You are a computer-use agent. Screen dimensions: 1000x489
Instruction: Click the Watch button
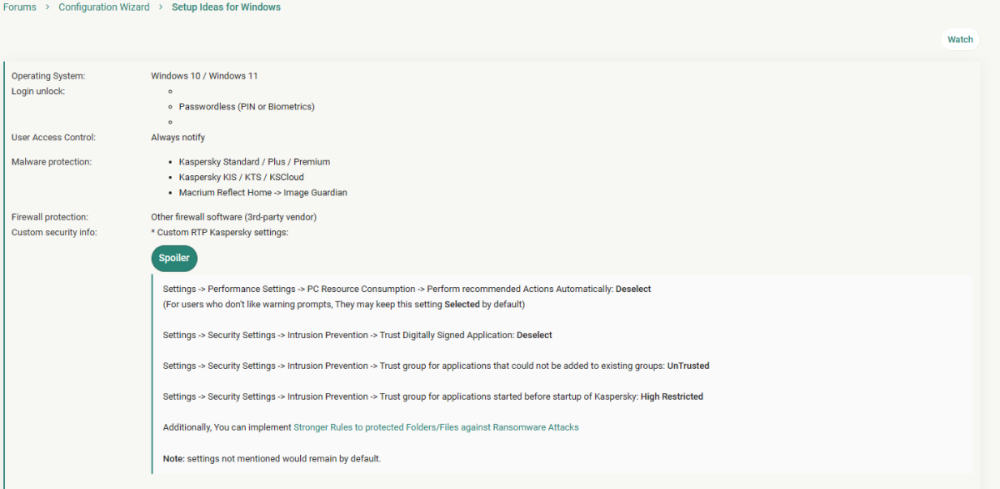point(960,40)
